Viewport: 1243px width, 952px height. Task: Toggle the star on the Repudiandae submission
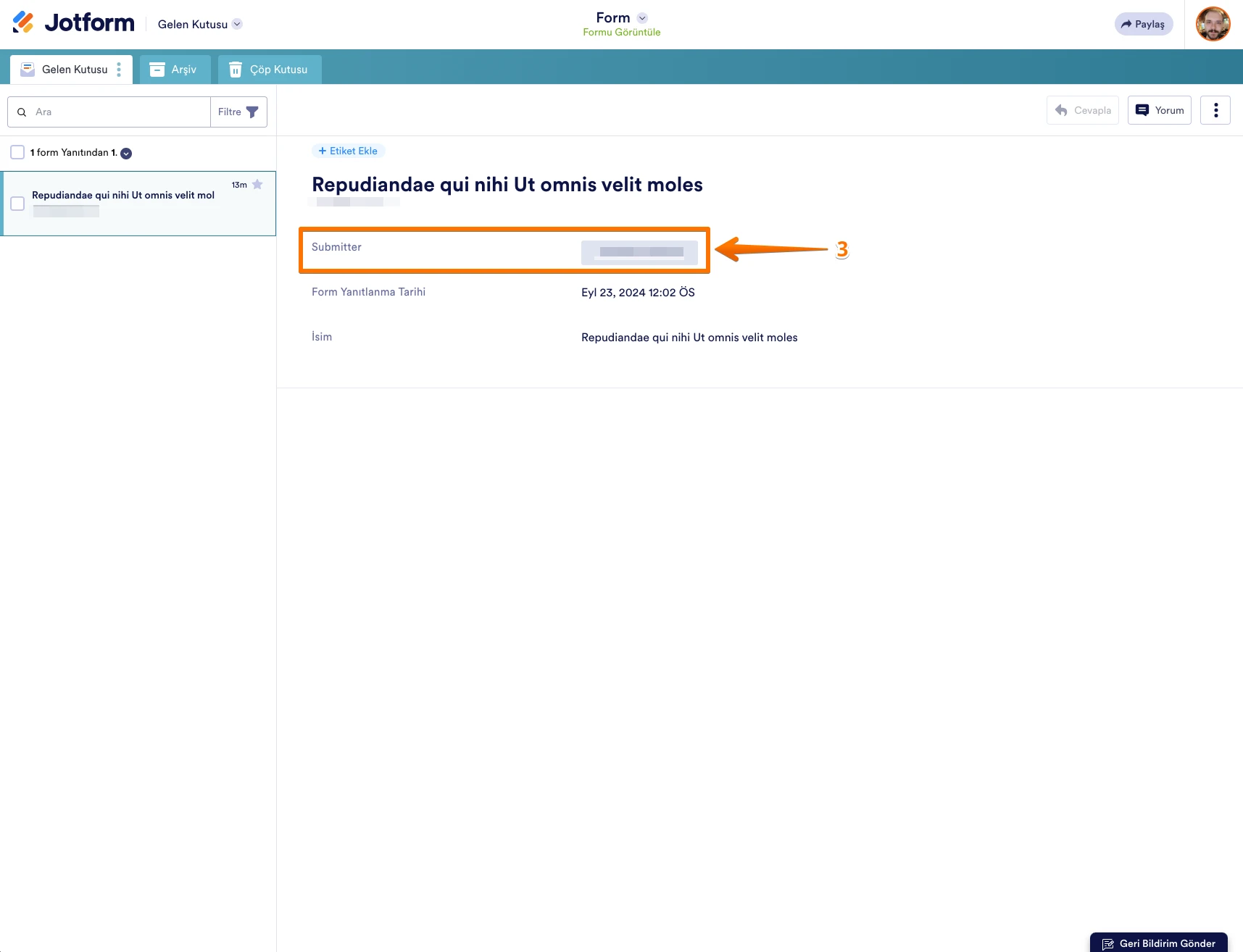[x=258, y=185]
